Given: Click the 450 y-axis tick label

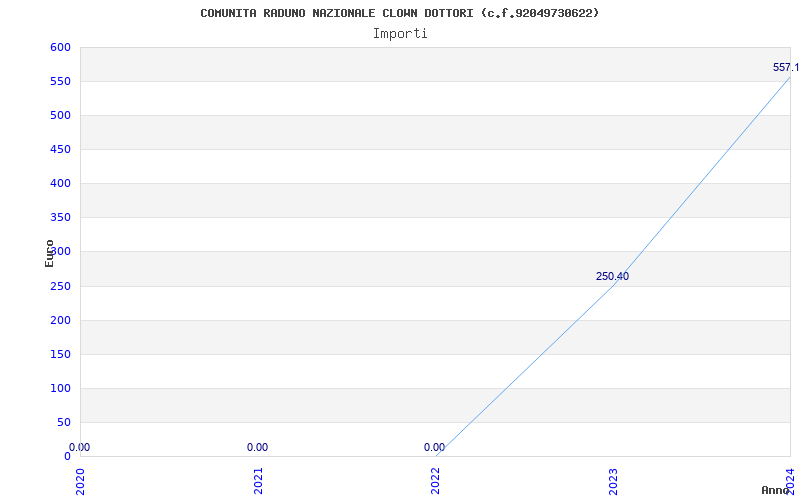Looking at the screenshot, I should click(x=60, y=149).
